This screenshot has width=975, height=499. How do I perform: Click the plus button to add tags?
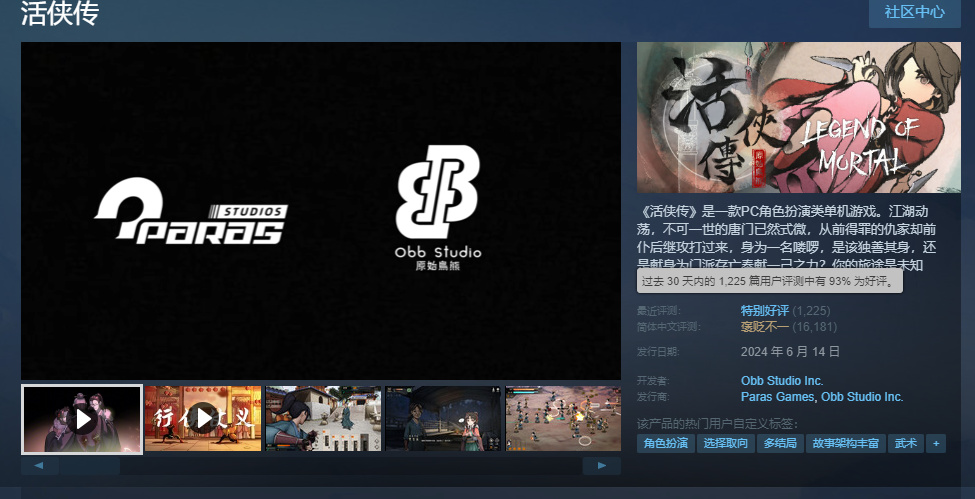tap(936, 444)
